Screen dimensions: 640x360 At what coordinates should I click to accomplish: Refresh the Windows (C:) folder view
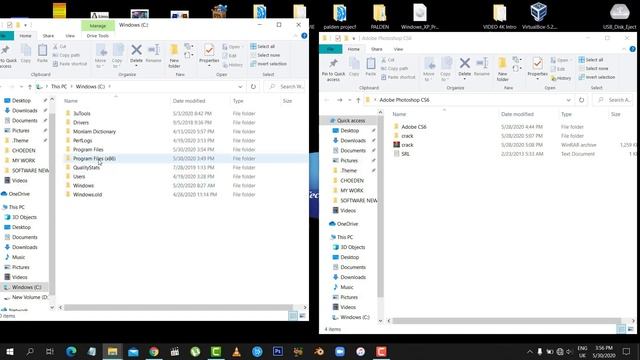coord(253,87)
